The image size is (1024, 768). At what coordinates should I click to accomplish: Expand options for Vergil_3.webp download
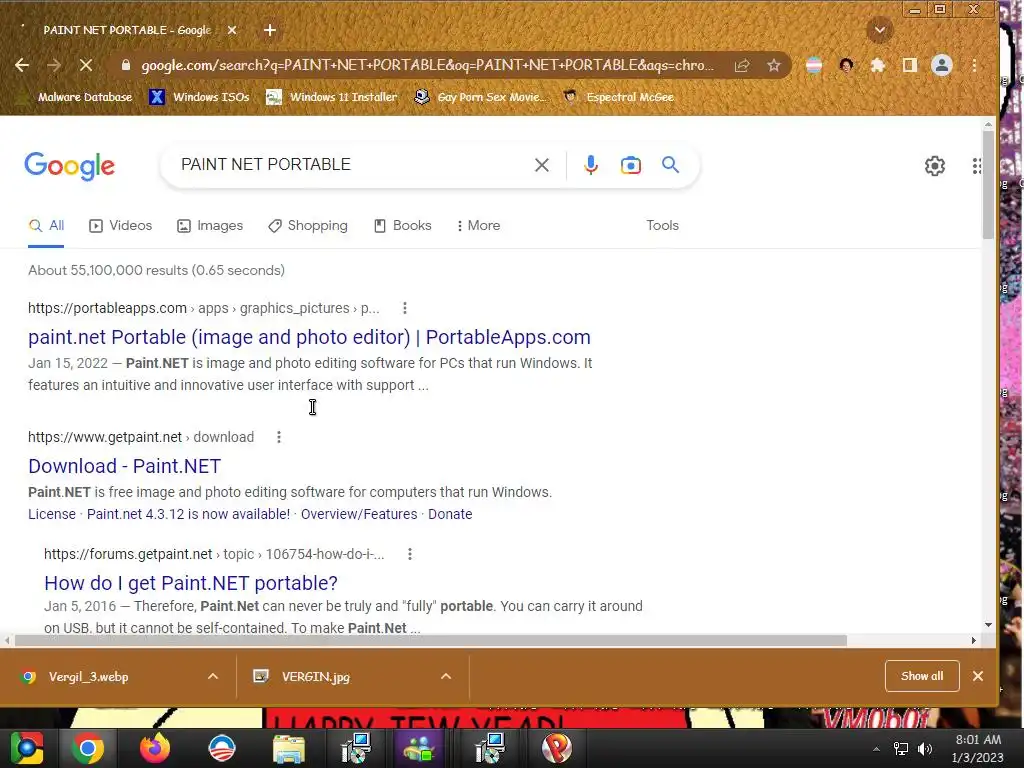(x=213, y=677)
